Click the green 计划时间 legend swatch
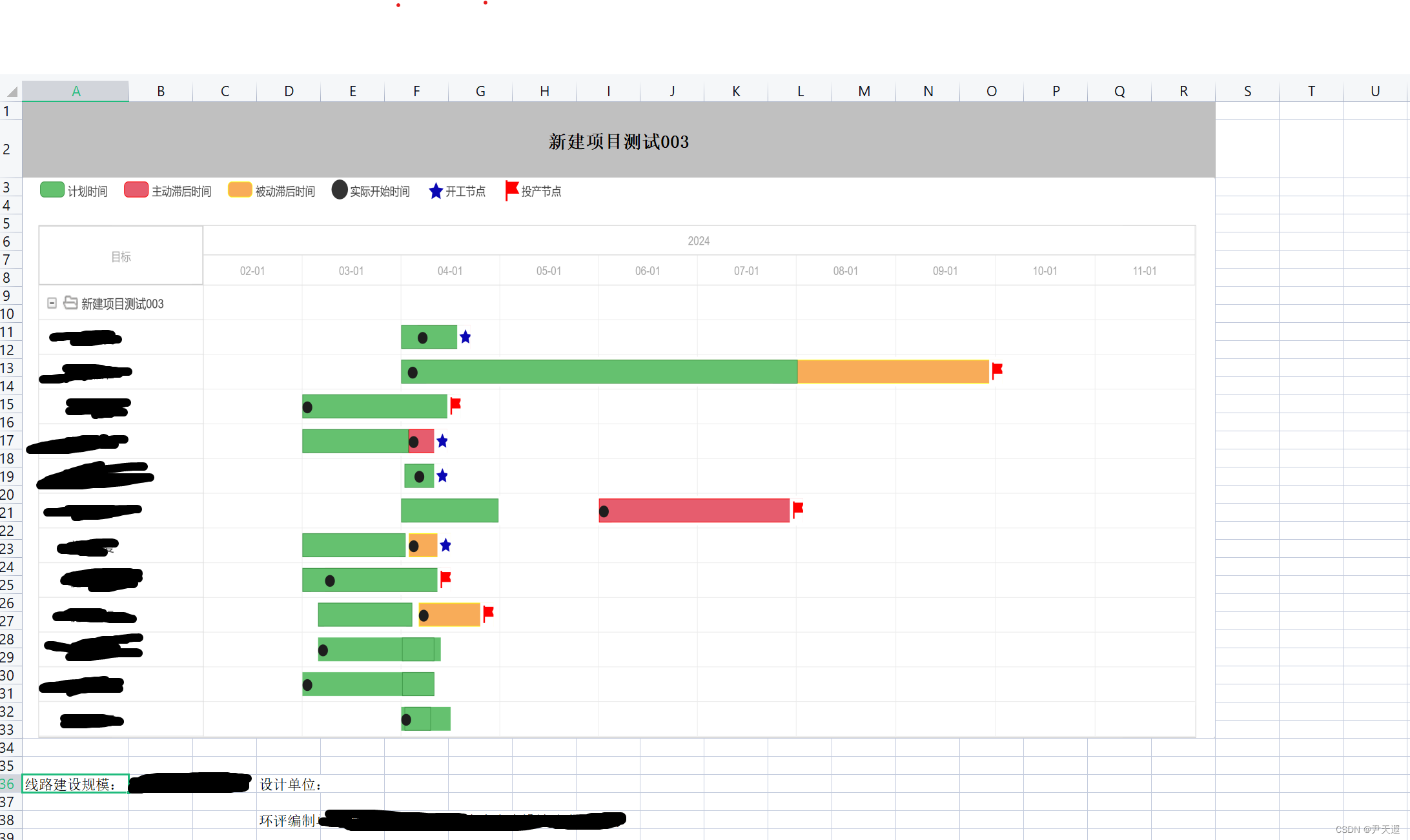The image size is (1410, 840). pyautogui.click(x=52, y=190)
